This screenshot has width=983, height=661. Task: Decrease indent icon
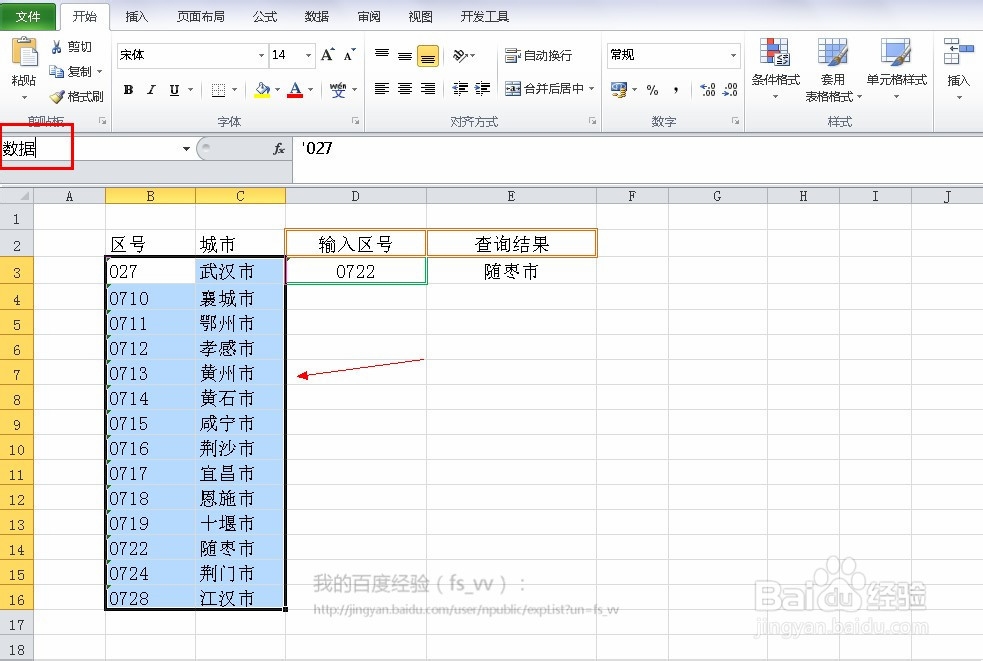coord(460,88)
